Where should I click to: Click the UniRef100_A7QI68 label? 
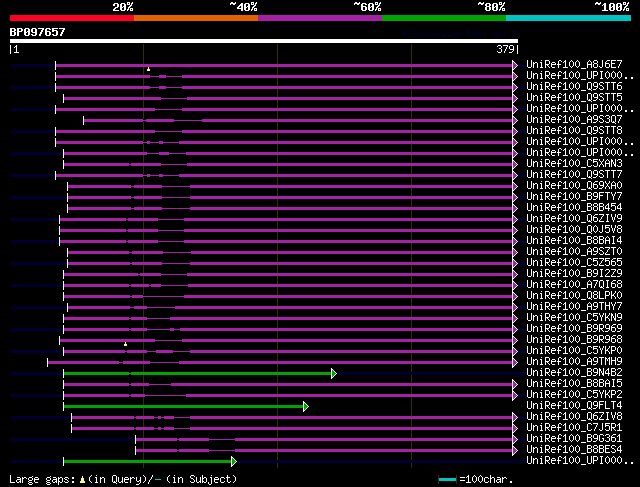[574, 285]
